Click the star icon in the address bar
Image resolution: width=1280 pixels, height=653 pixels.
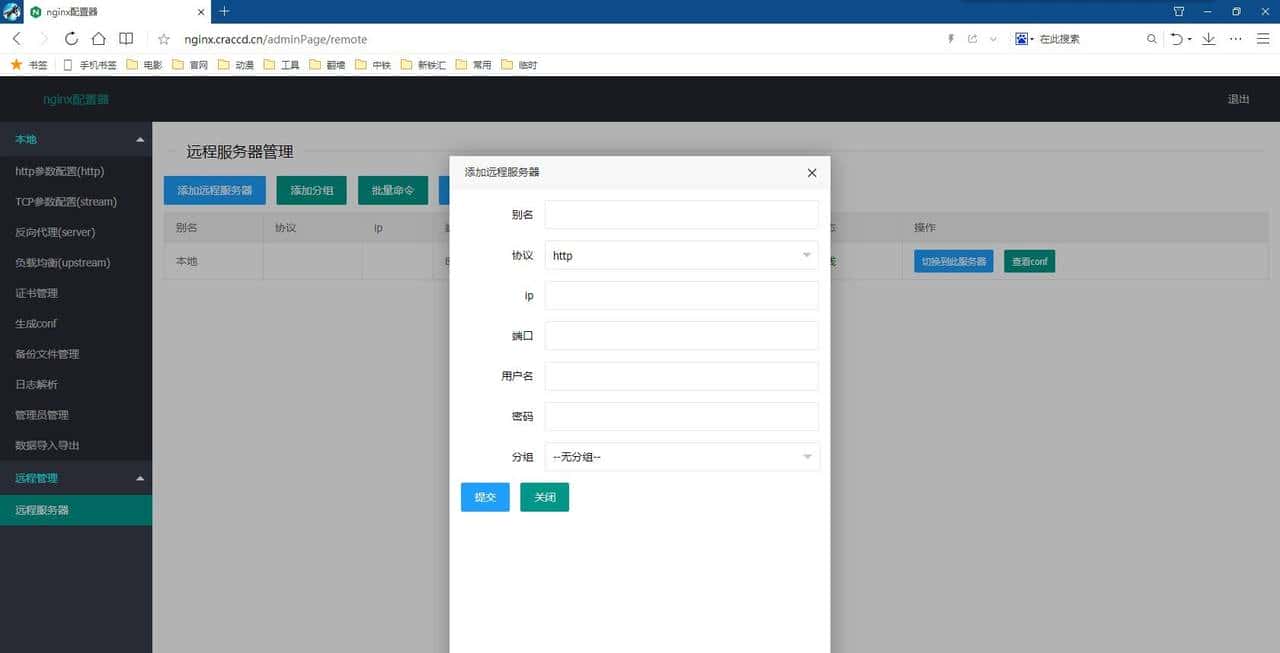coord(163,38)
